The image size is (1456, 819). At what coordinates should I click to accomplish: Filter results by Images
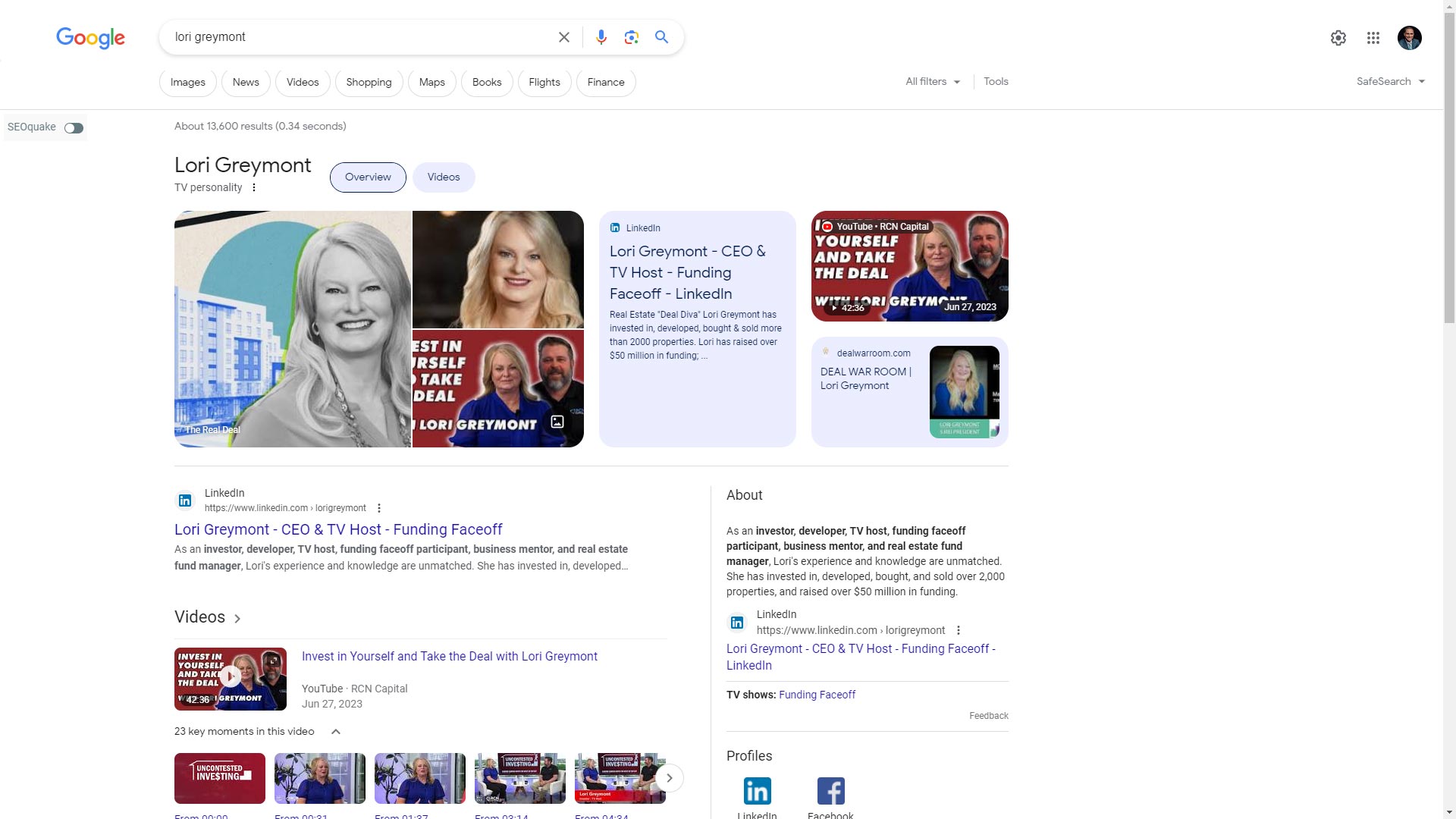188,83
